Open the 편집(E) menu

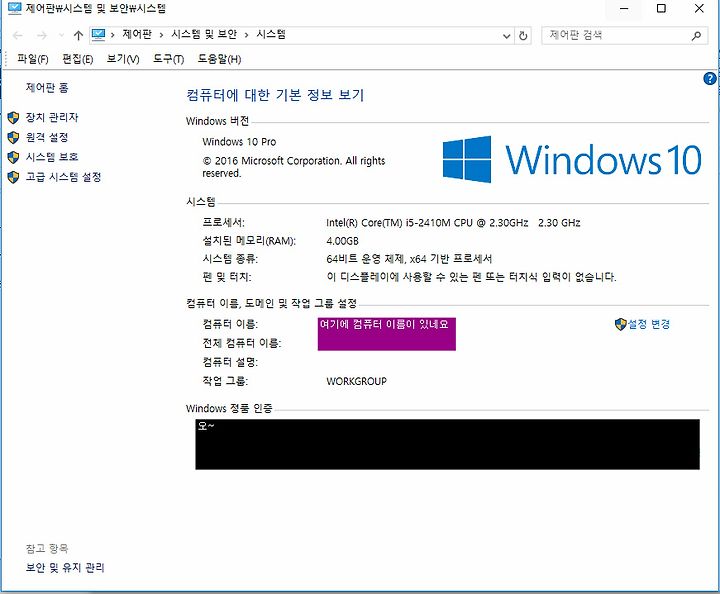[78, 59]
